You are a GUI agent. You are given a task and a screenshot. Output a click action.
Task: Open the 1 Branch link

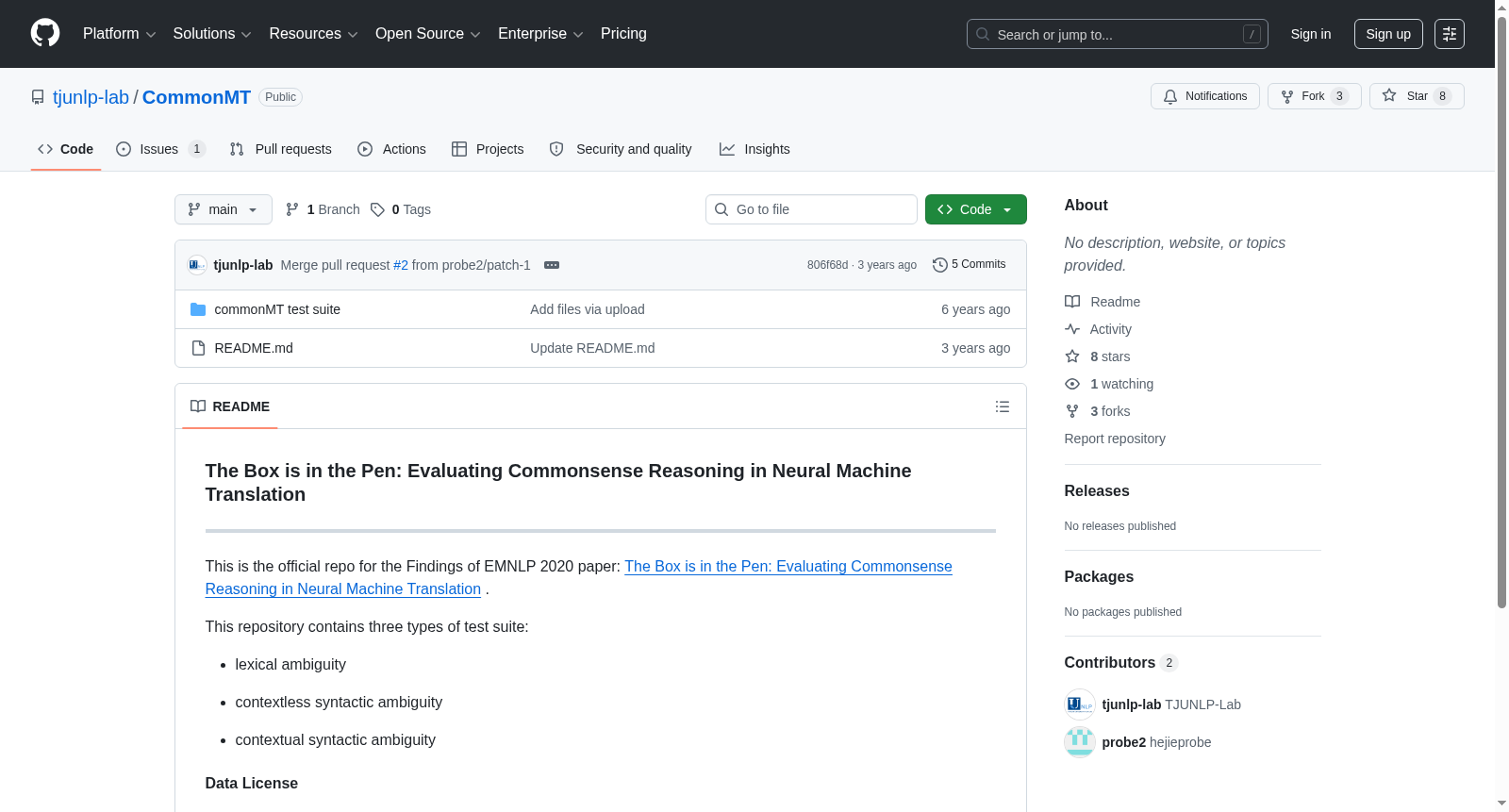click(x=323, y=209)
